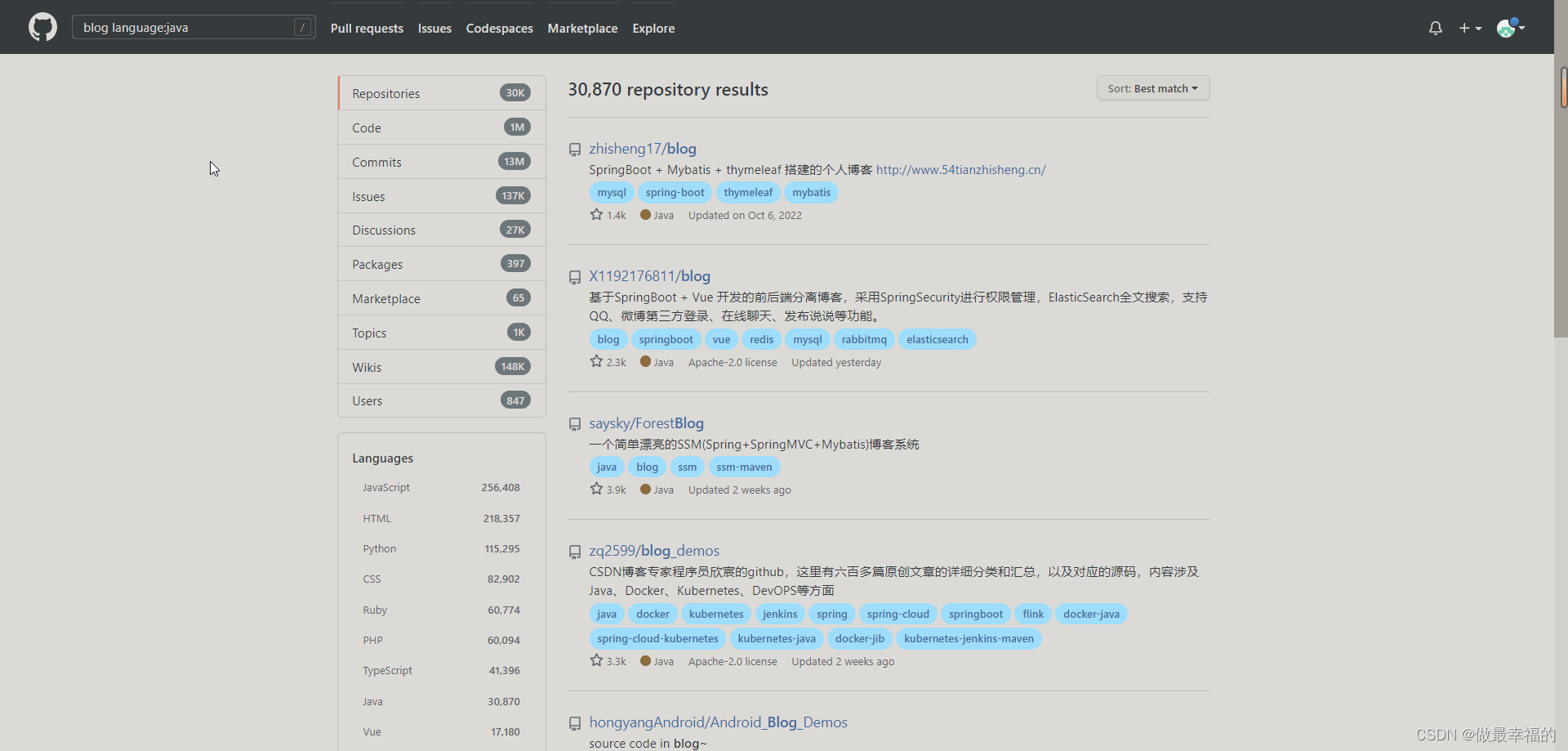Viewport: 1568px width, 751px height.
Task: Open the kubernetes-jenkins-maven topic tag
Action: [969, 638]
